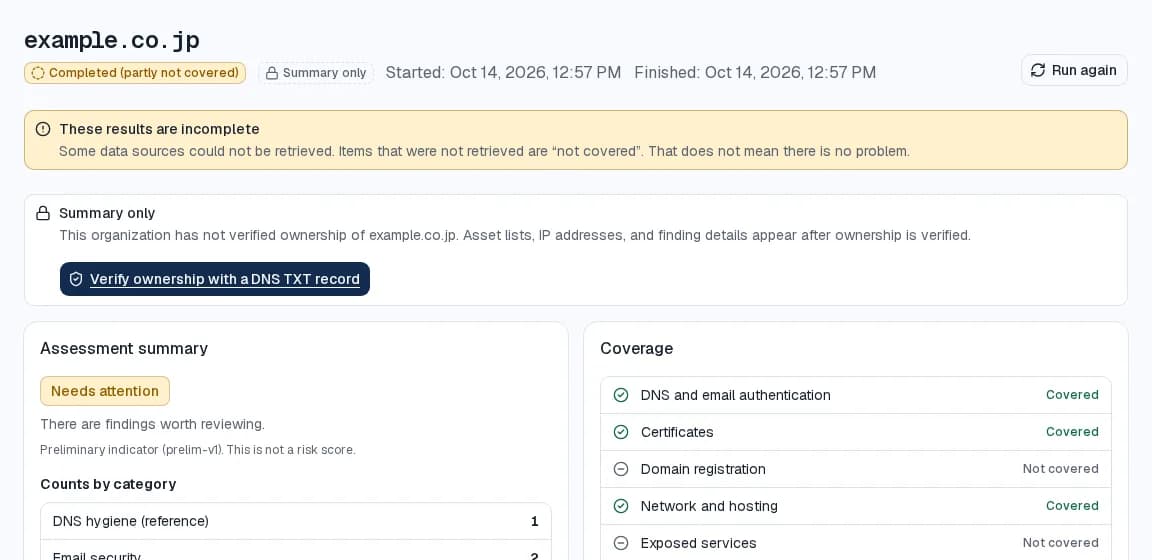Click the Covered status of DNS and email authentication
Viewport: 1152px width, 560px height.
coord(1072,395)
